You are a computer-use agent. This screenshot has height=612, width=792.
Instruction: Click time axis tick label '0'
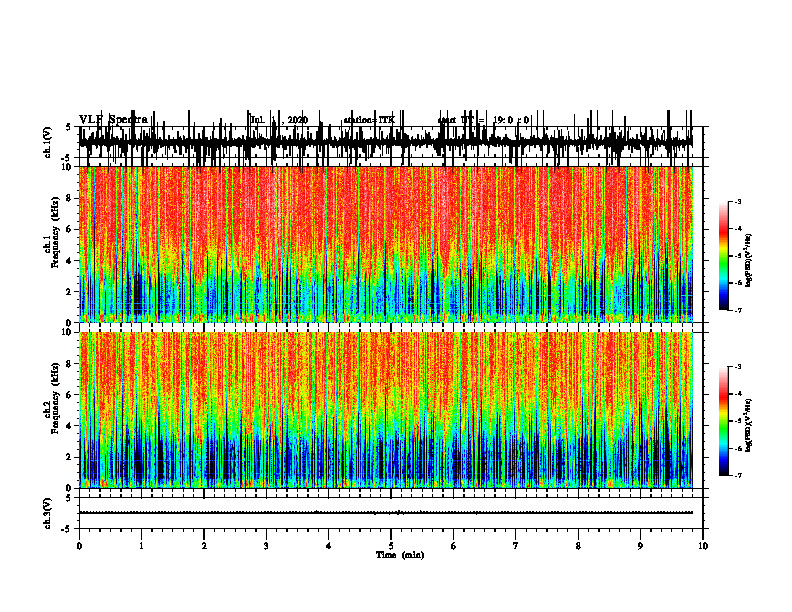click(79, 546)
